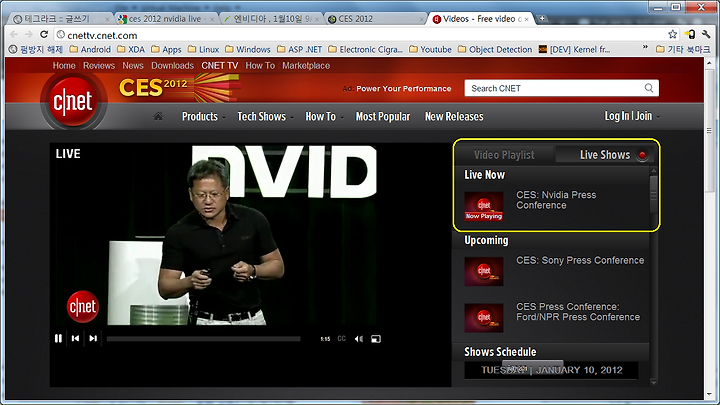Open CES: Sony Press Conference link
The width and height of the screenshot is (720, 405).
(580, 260)
